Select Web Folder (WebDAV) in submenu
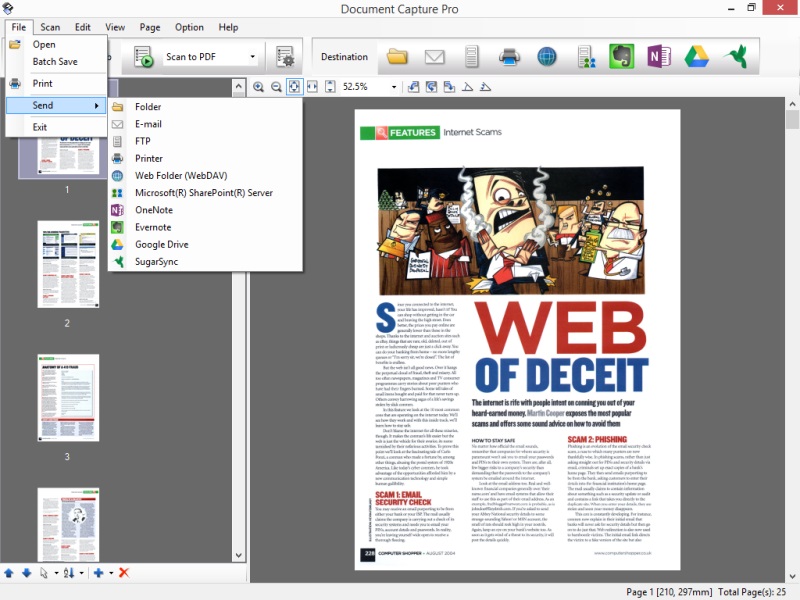 (x=205, y=176)
